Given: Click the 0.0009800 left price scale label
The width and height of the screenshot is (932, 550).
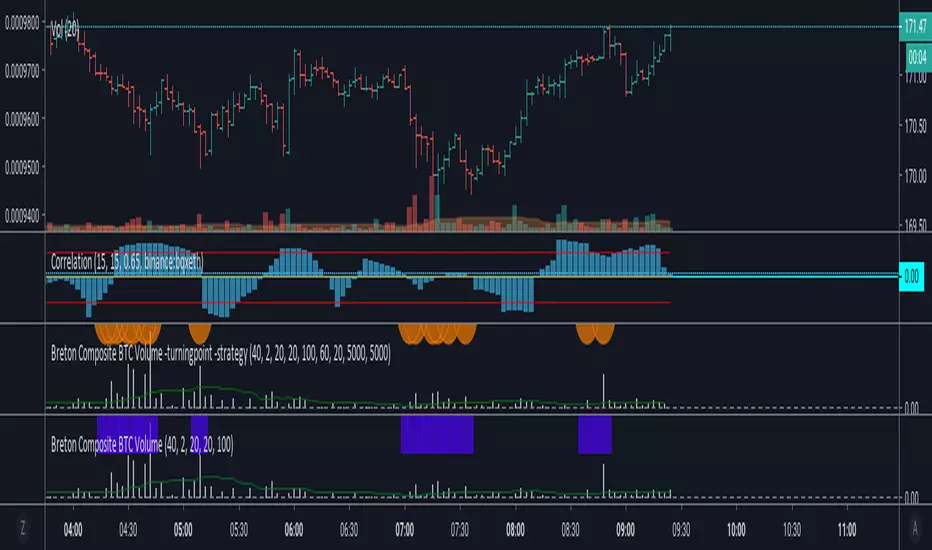Looking at the screenshot, I should click(x=22, y=23).
